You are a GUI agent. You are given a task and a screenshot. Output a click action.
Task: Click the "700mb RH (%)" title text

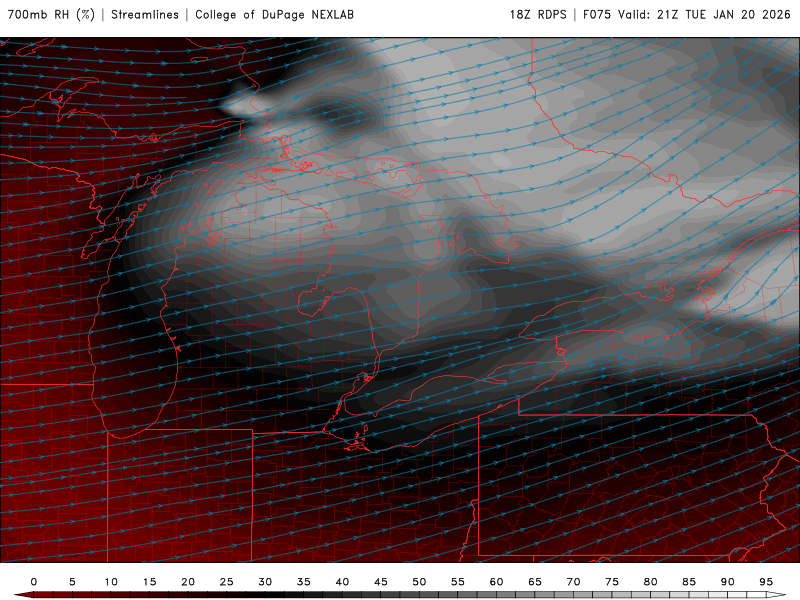coord(51,14)
